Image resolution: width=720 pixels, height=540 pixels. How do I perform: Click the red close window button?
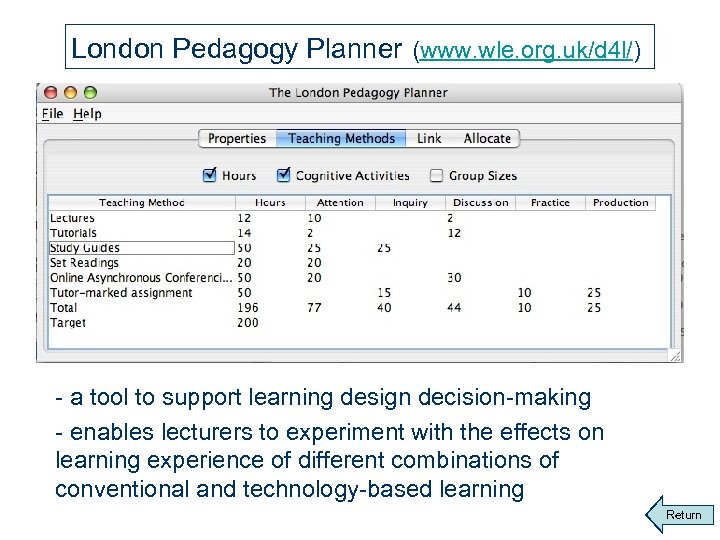(x=51, y=93)
